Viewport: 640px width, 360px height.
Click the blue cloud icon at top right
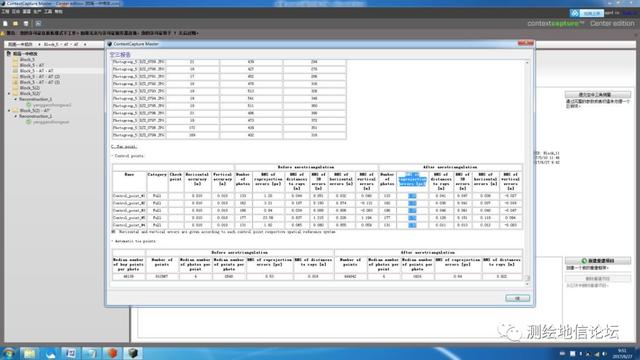[x=575, y=13]
